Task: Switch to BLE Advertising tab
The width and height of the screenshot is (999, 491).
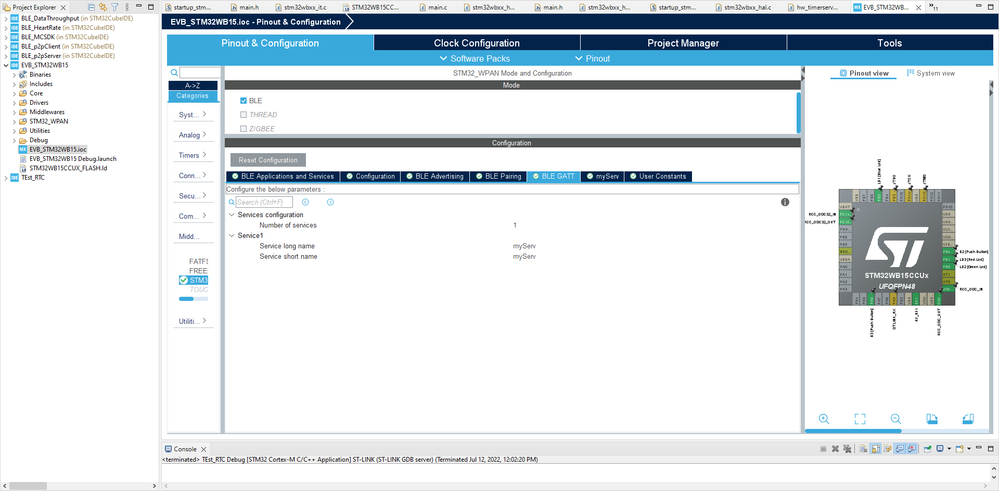Action: coord(435,176)
